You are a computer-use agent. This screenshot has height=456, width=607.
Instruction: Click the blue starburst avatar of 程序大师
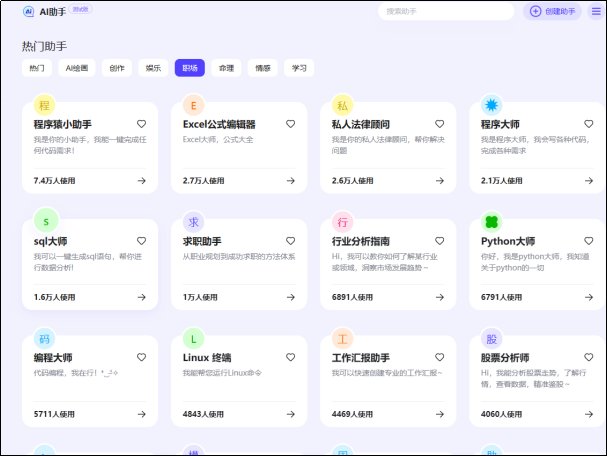(x=492, y=105)
